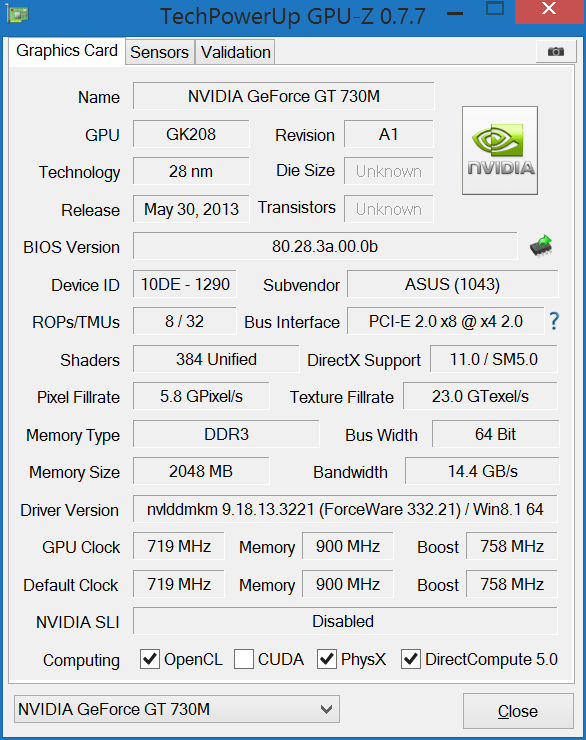Click the Release date May 30, 2013
Screen dimensions: 586x740
pyautogui.click(x=191, y=209)
